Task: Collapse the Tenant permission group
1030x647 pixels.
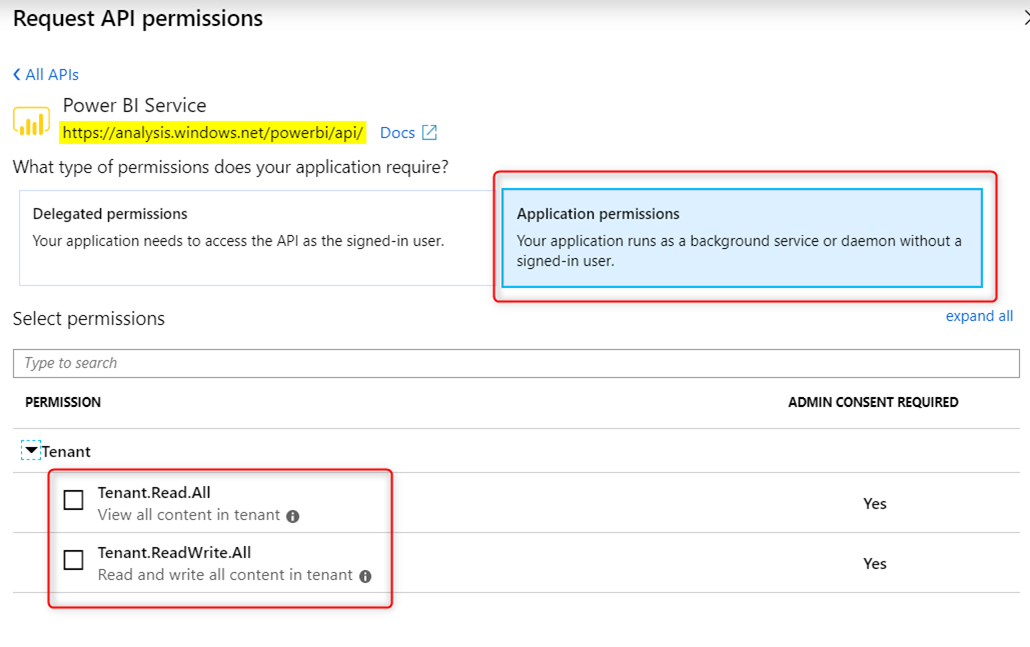Action: [x=31, y=451]
